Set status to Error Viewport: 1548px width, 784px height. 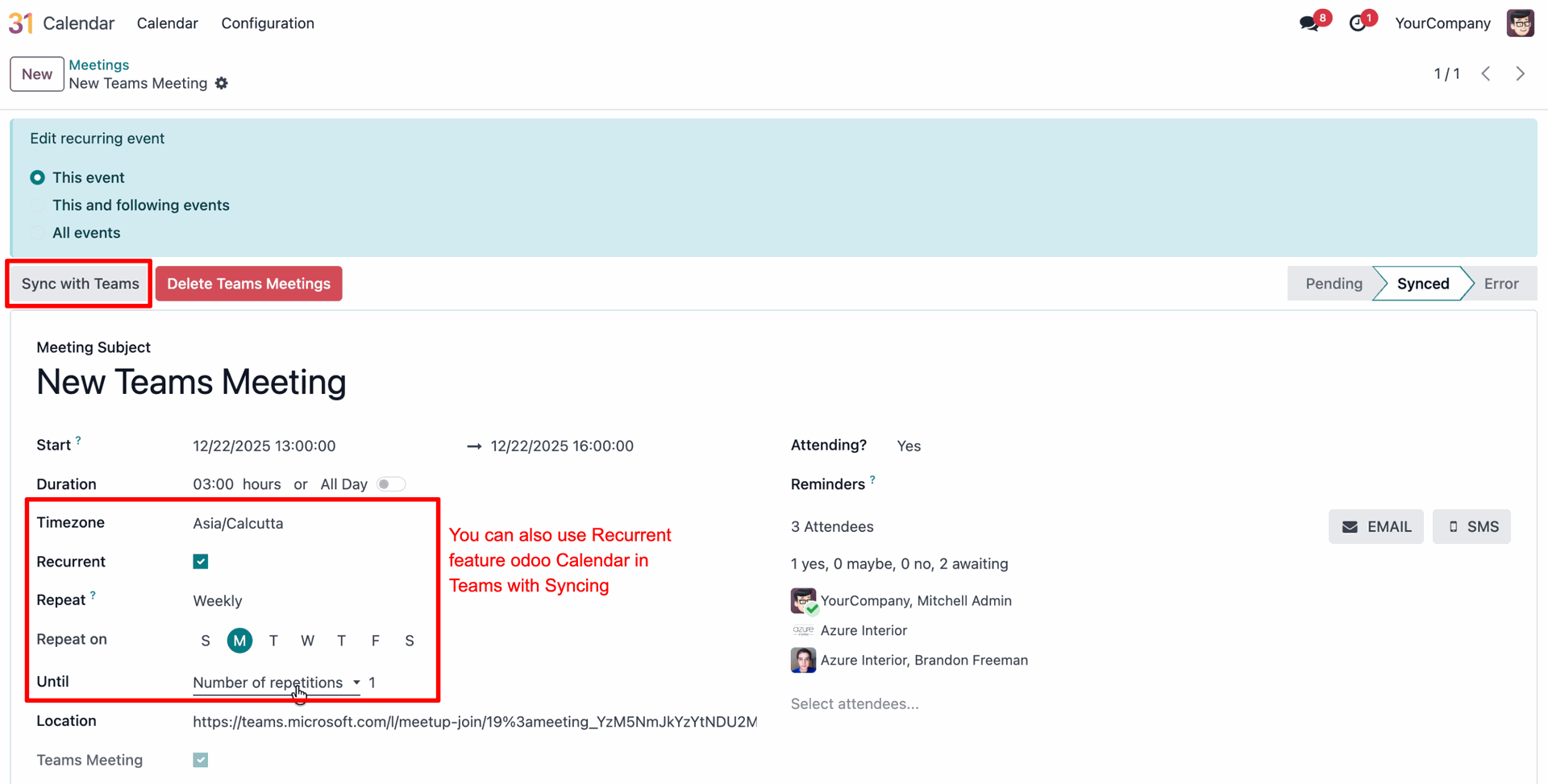(x=1501, y=284)
